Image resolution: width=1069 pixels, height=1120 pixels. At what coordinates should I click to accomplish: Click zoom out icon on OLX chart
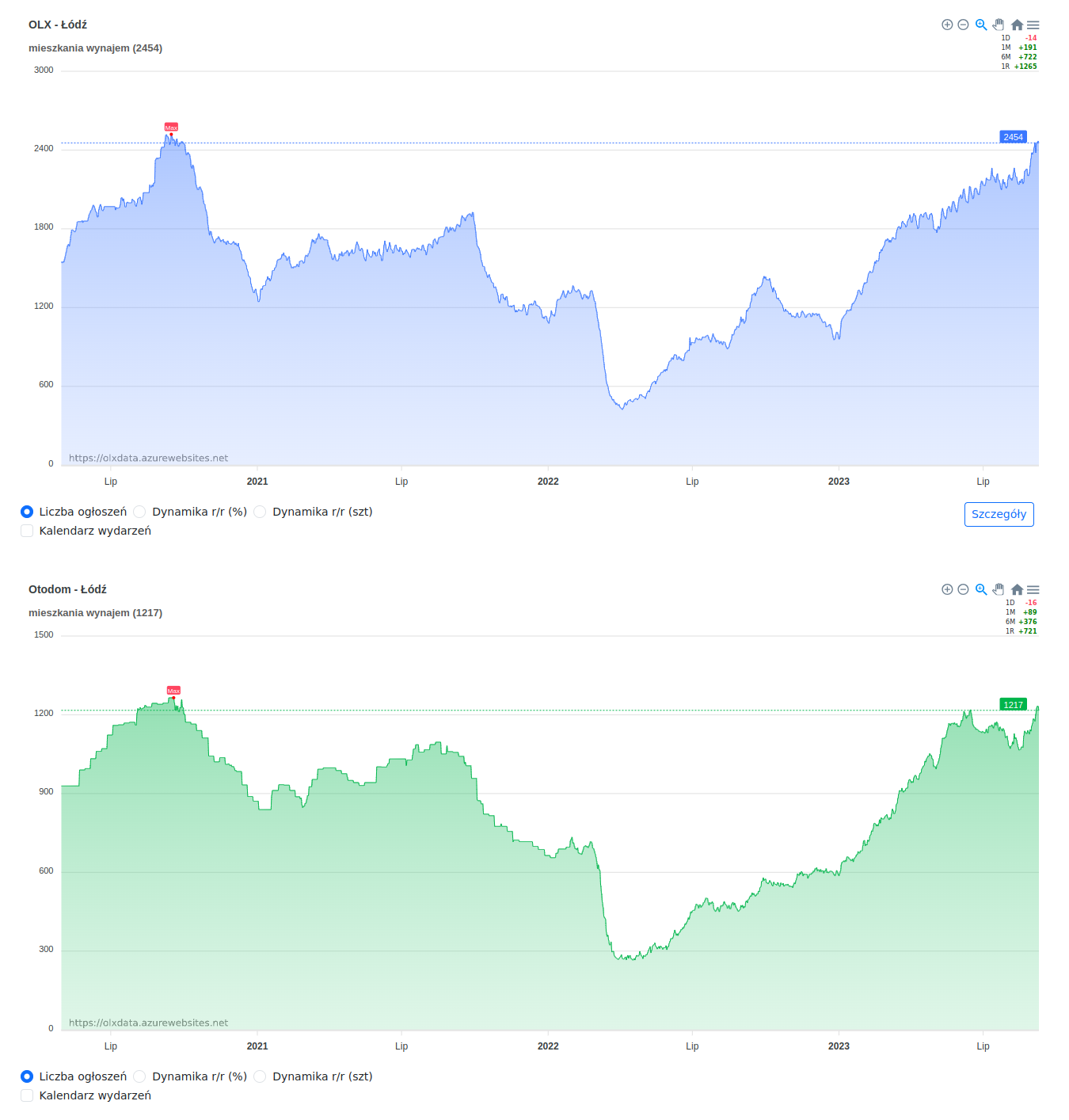click(963, 25)
